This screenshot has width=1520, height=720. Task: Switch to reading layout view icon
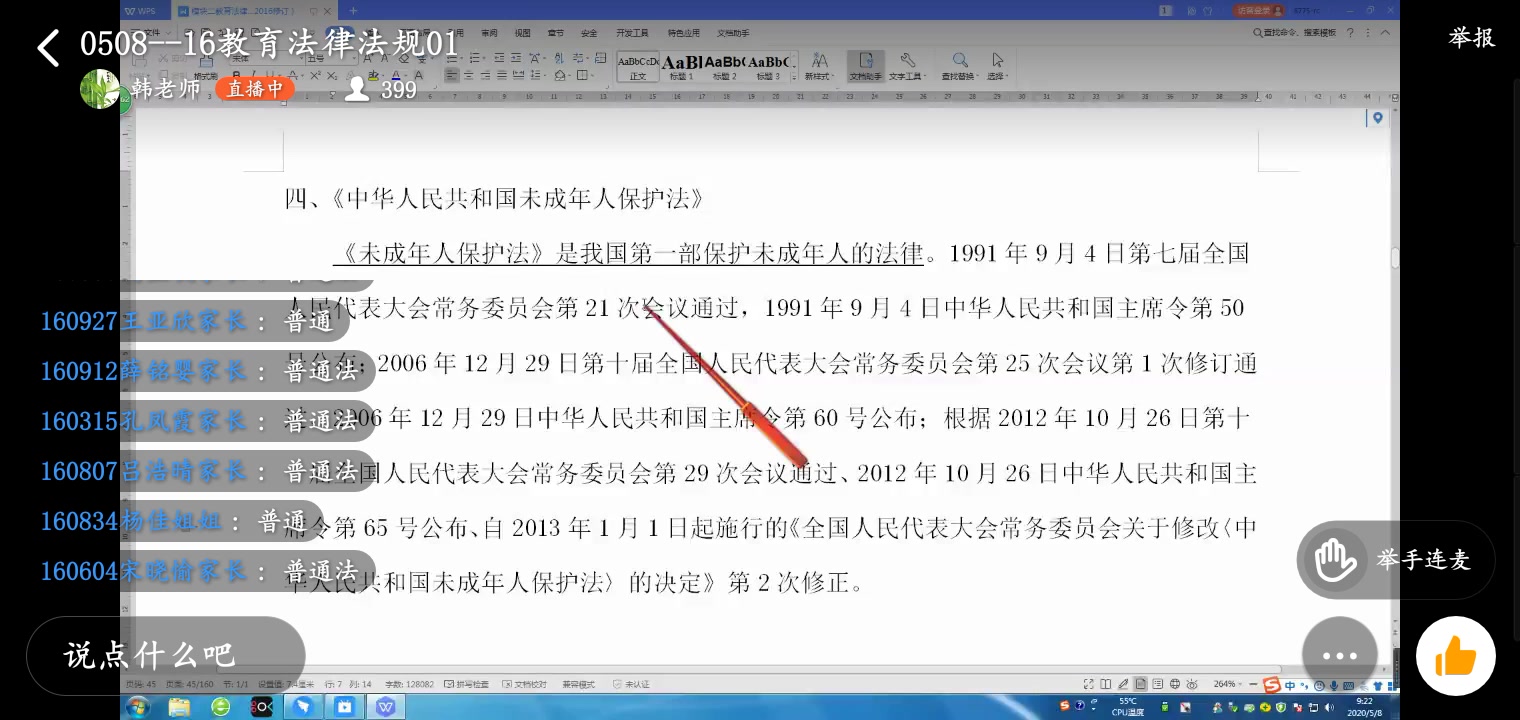pyautogui.click(x=1105, y=684)
